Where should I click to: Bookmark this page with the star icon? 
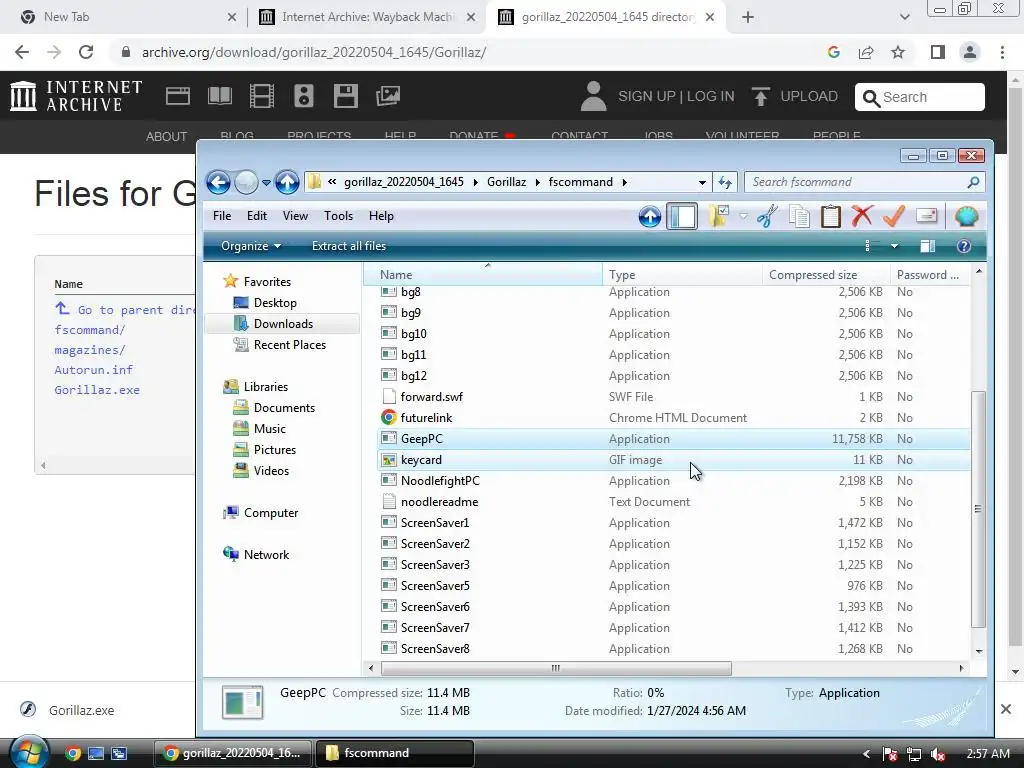tap(898, 52)
